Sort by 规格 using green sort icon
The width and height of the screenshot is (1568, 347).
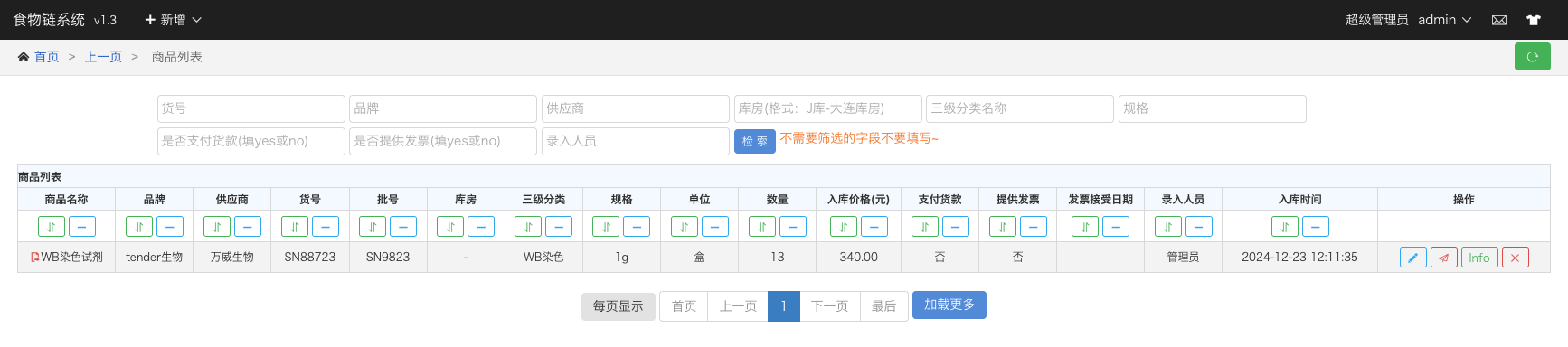[x=606, y=227]
